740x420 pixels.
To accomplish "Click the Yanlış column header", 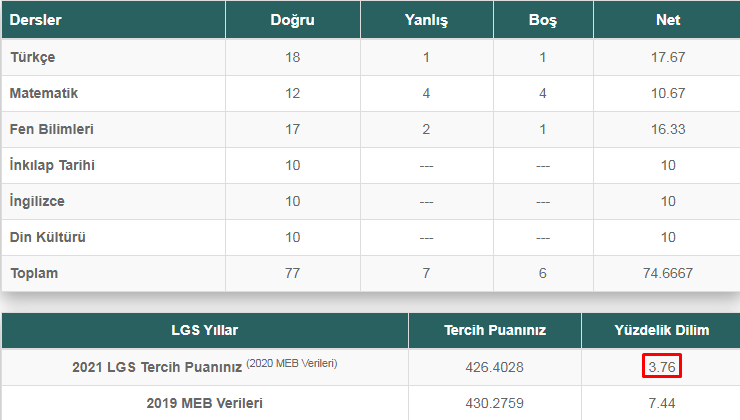I will tap(426, 20).
